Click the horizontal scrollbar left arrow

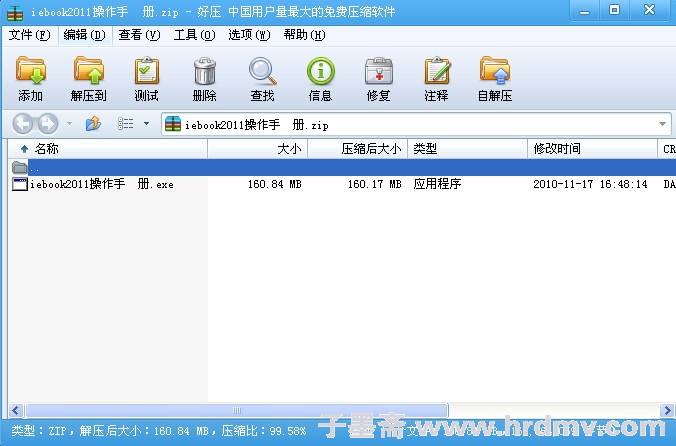pyautogui.click(x=16, y=410)
